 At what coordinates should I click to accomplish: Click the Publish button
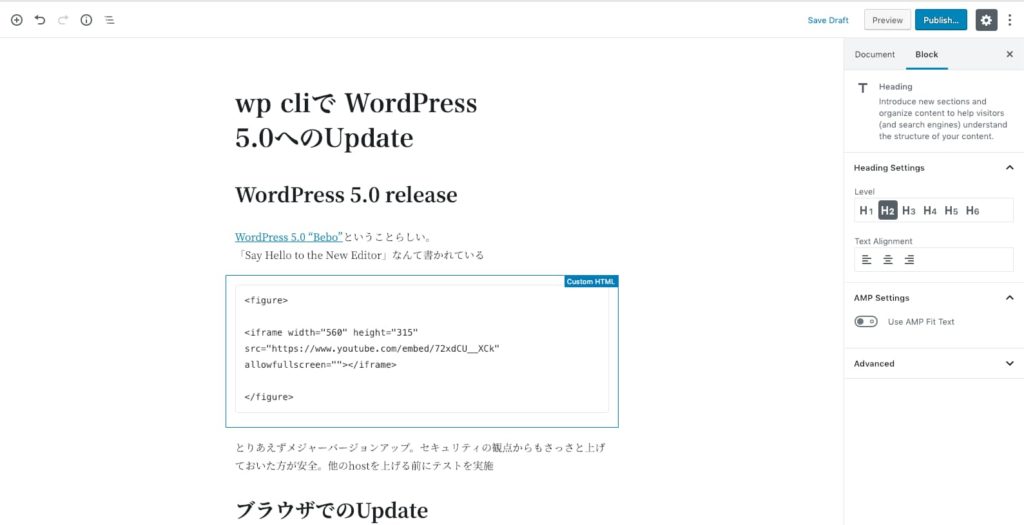[x=940, y=20]
